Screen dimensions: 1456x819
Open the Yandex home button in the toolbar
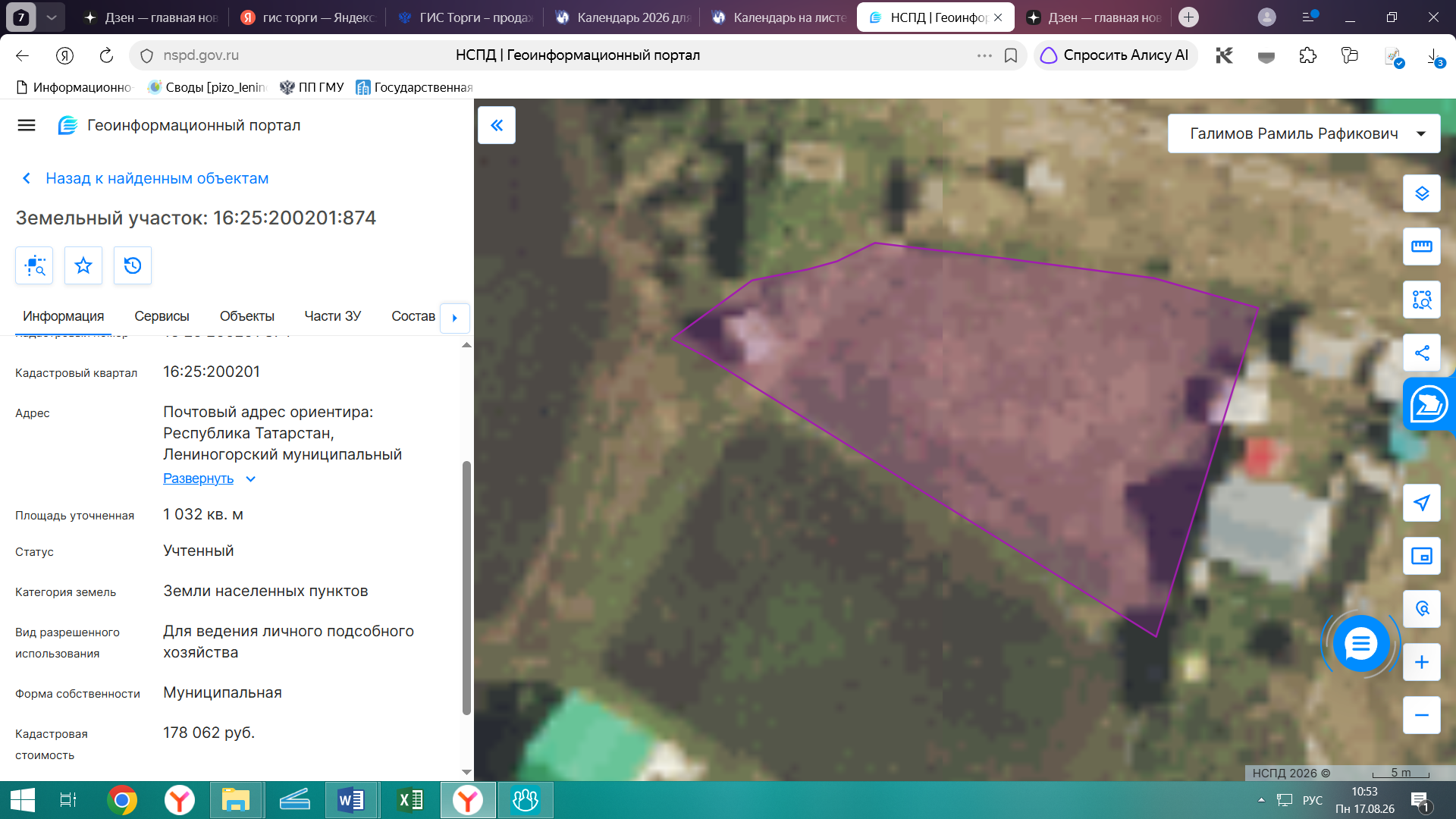coord(64,55)
